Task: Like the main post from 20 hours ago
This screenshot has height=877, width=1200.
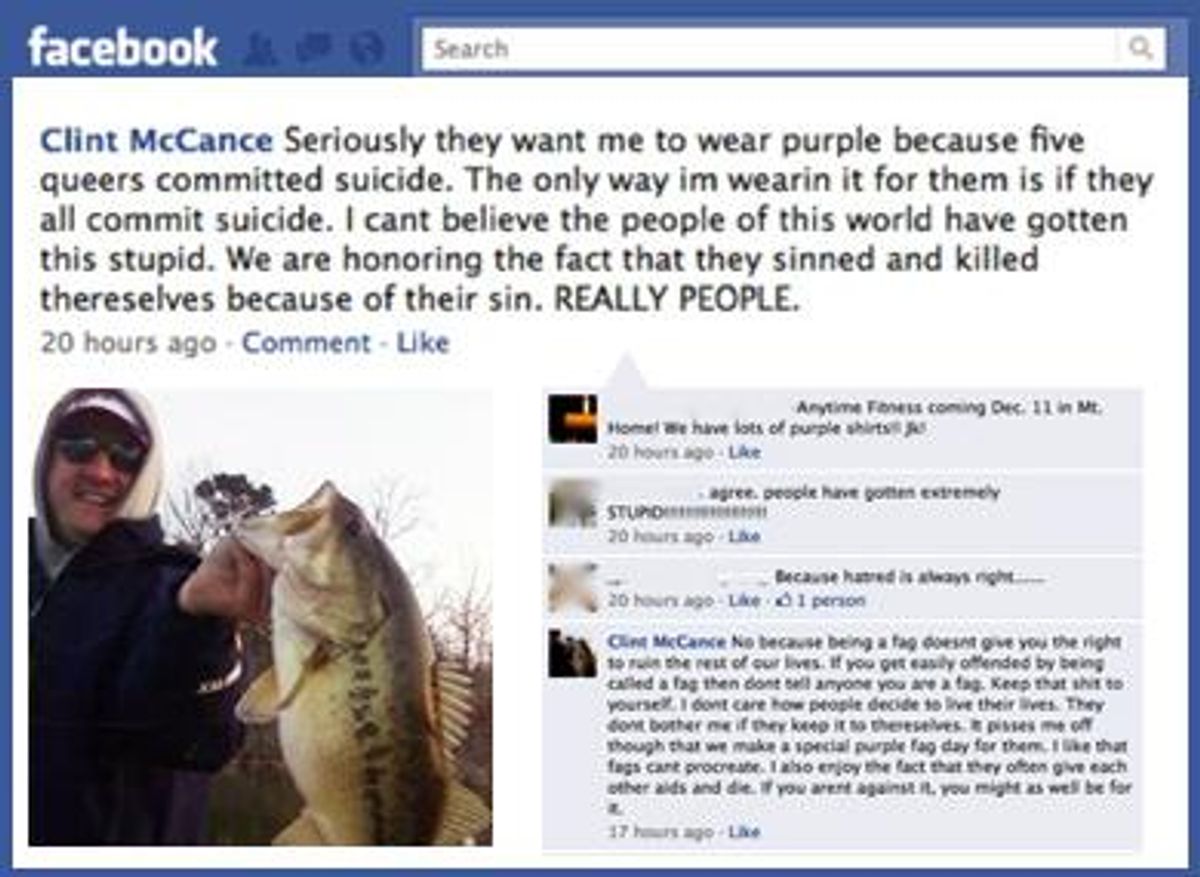Action: (423, 343)
